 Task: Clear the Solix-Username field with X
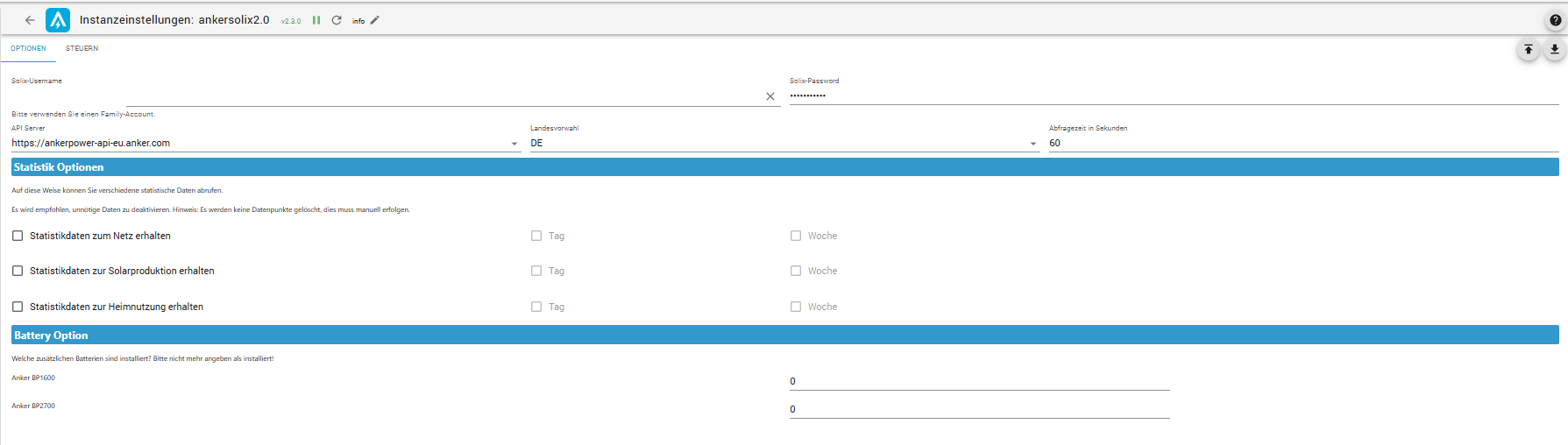[x=770, y=96]
